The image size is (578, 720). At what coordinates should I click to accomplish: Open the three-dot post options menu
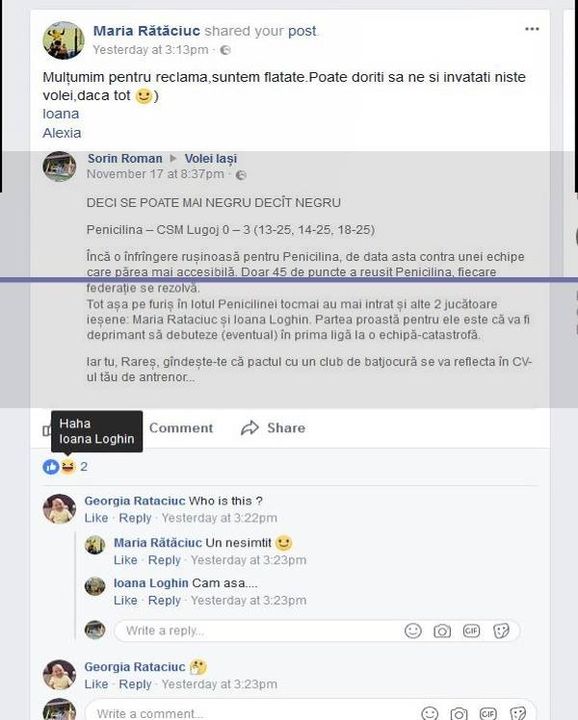(532, 29)
